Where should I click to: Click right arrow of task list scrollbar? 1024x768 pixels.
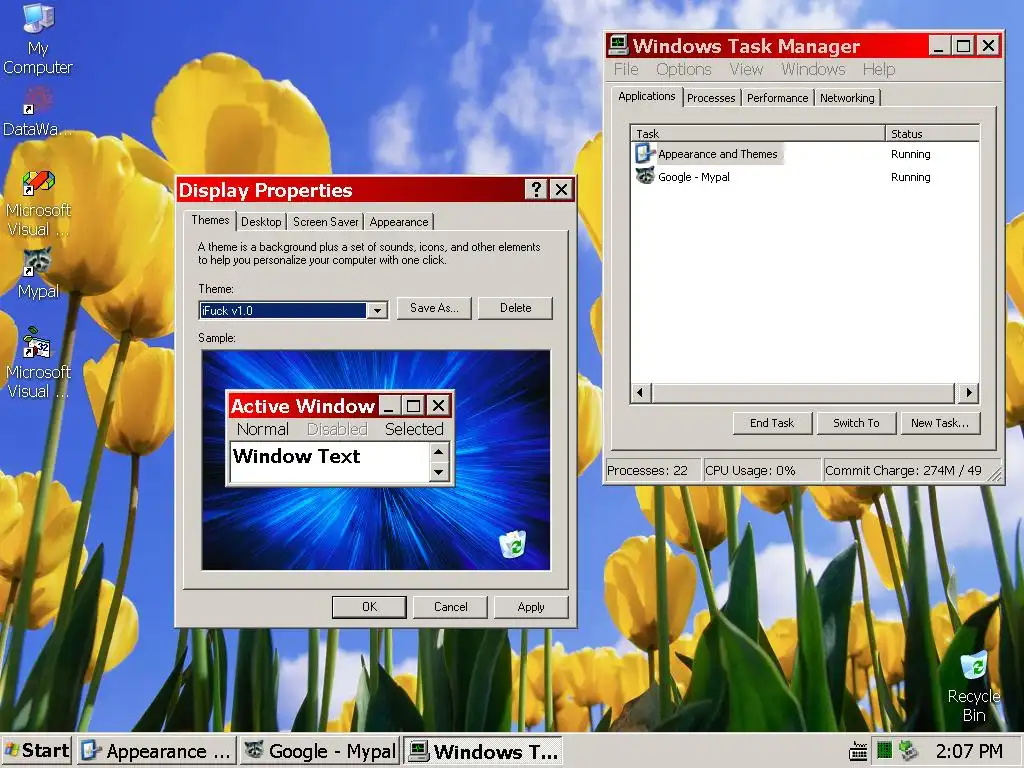coord(969,392)
